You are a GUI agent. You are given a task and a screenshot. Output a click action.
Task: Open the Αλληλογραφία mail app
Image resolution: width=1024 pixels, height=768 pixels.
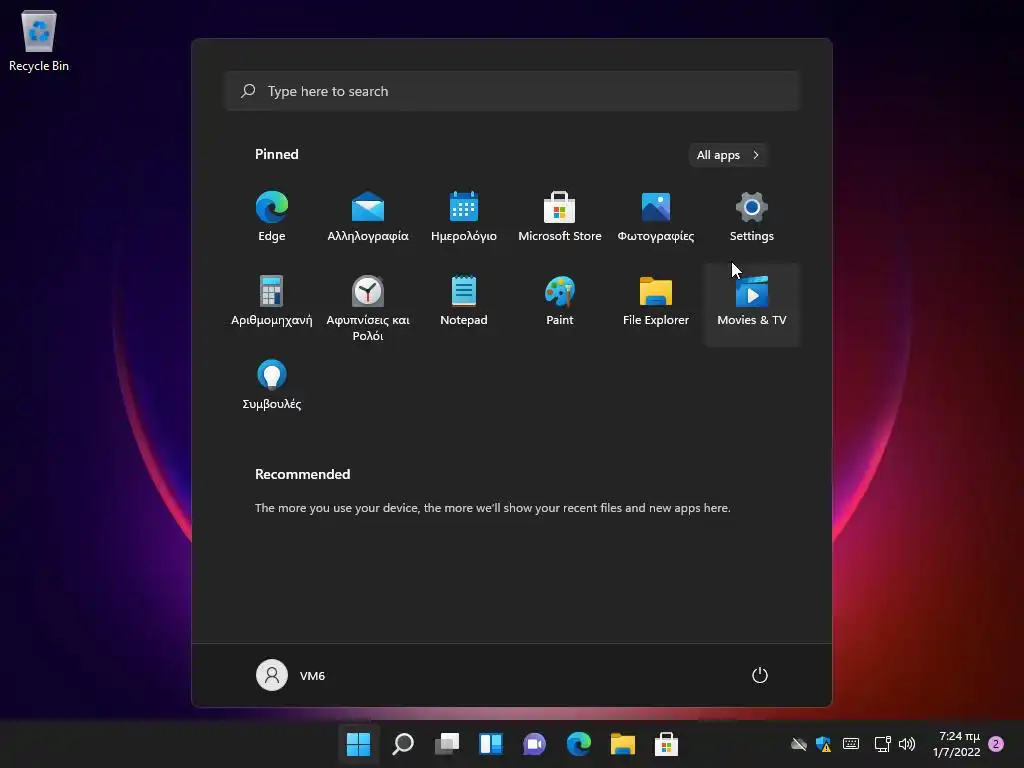click(x=368, y=217)
